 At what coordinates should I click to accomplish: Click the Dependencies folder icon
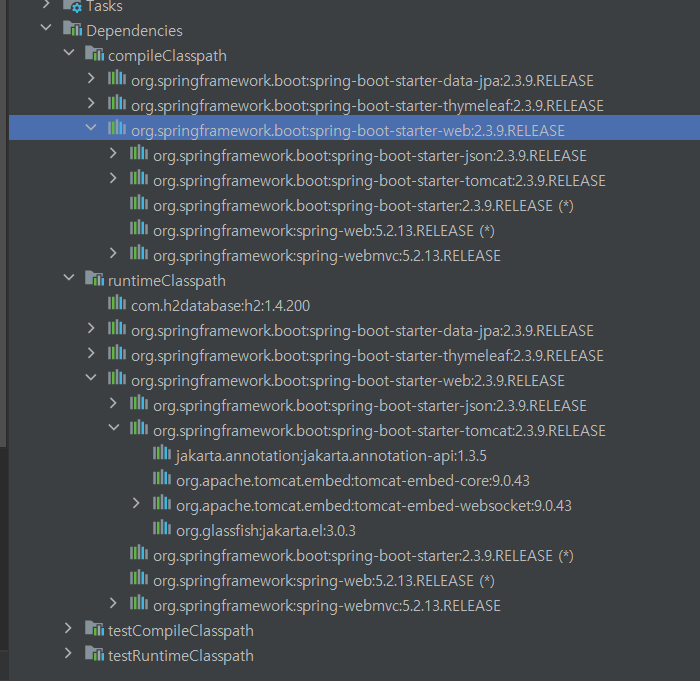(x=72, y=29)
